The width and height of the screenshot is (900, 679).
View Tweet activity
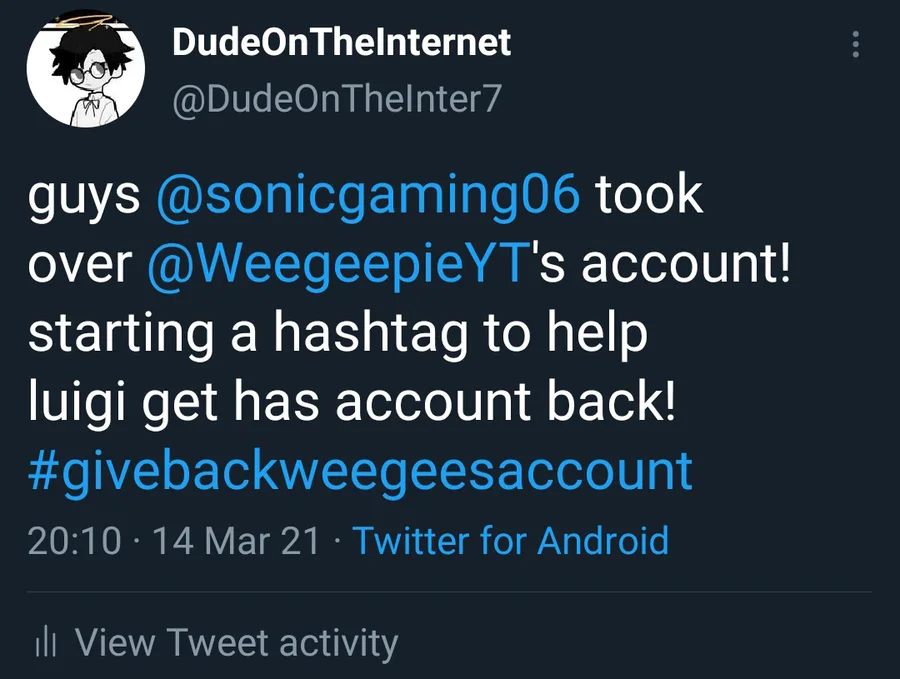tap(236, 642)
